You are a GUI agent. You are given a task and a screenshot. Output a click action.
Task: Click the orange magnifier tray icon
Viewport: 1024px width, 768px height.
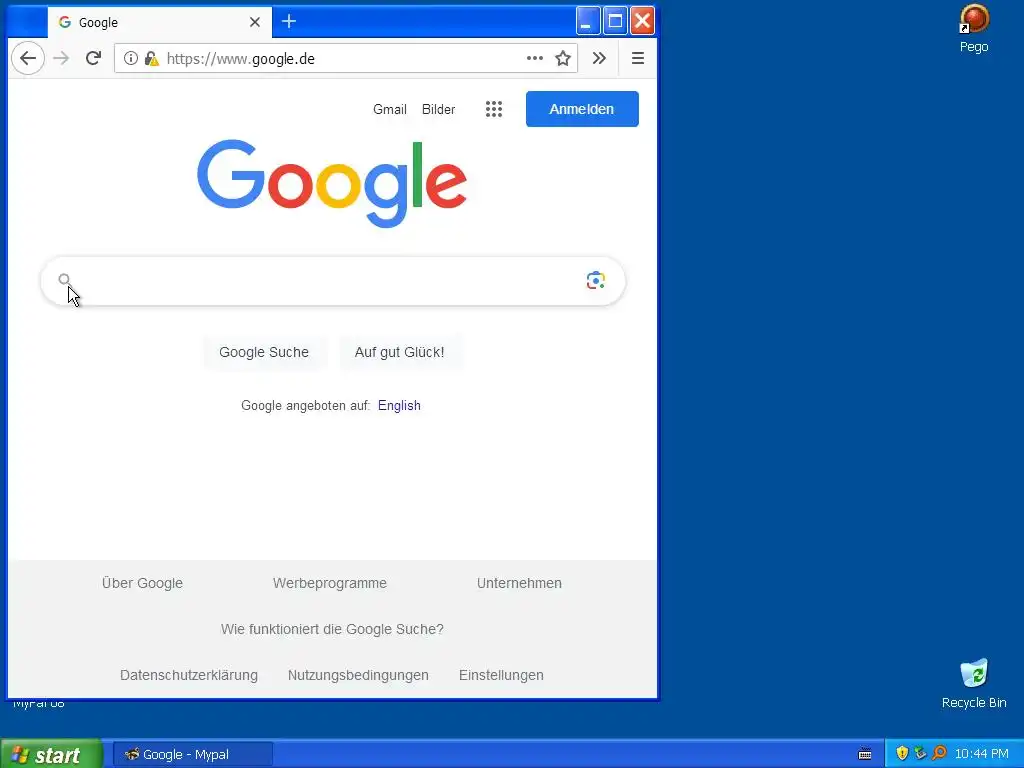coord(939,754)
